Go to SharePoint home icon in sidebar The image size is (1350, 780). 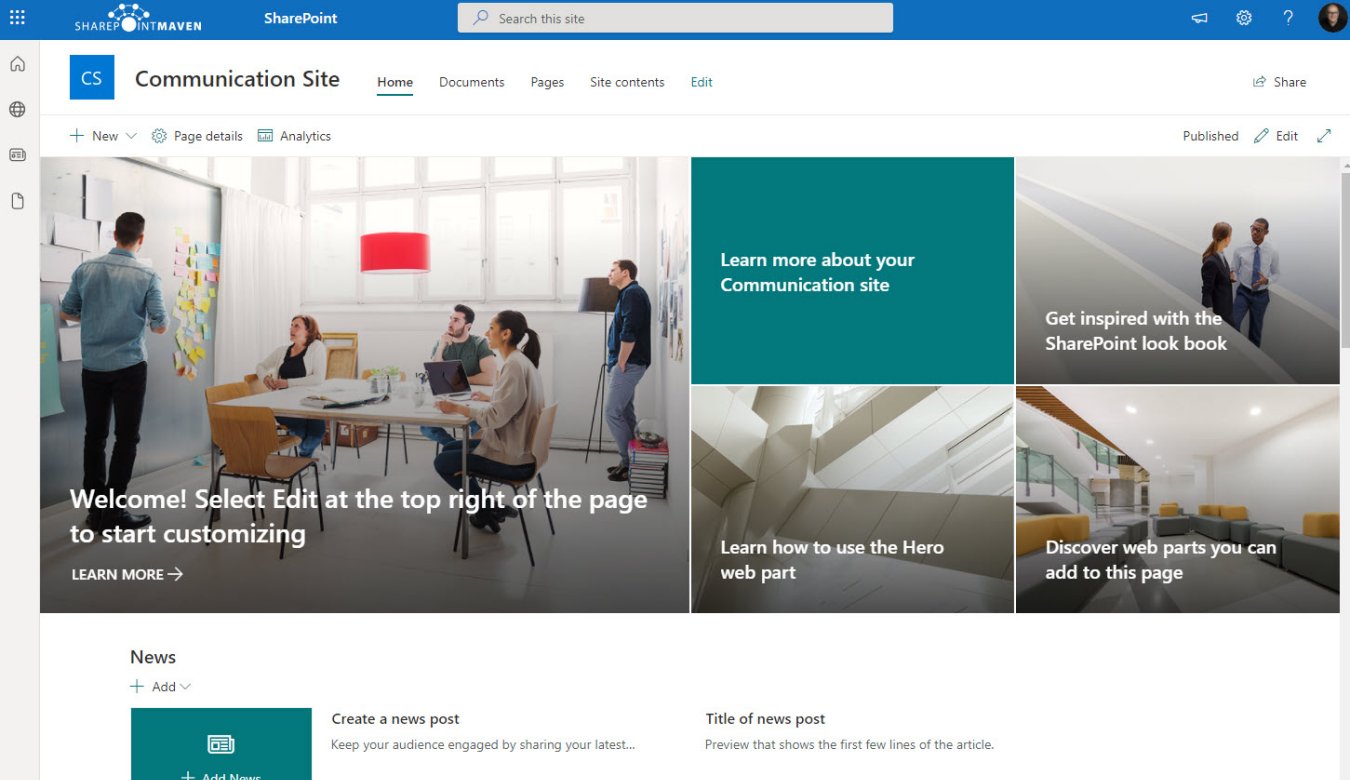pos(17,64)
